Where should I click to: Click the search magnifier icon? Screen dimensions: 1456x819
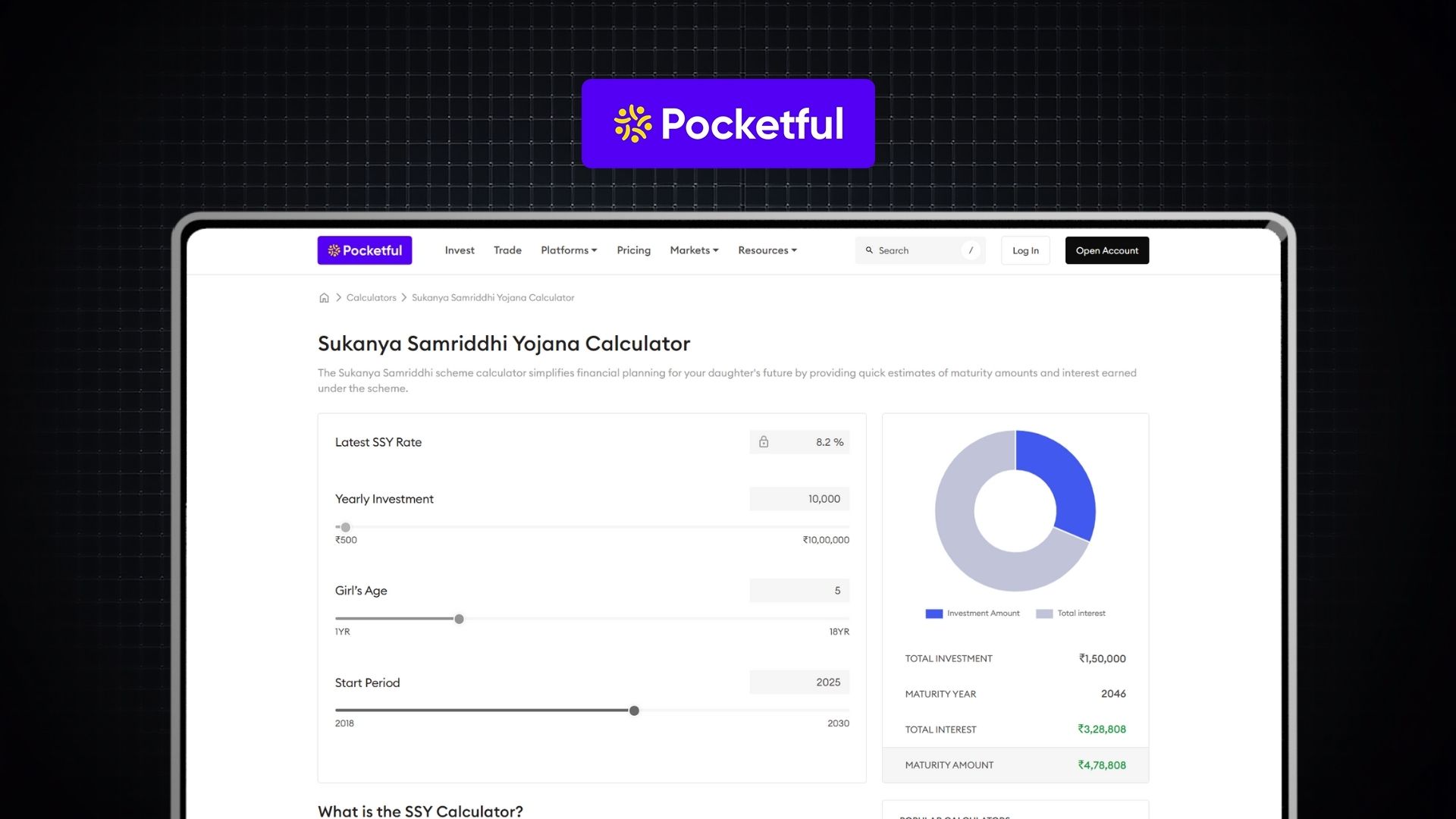(869, 250)
